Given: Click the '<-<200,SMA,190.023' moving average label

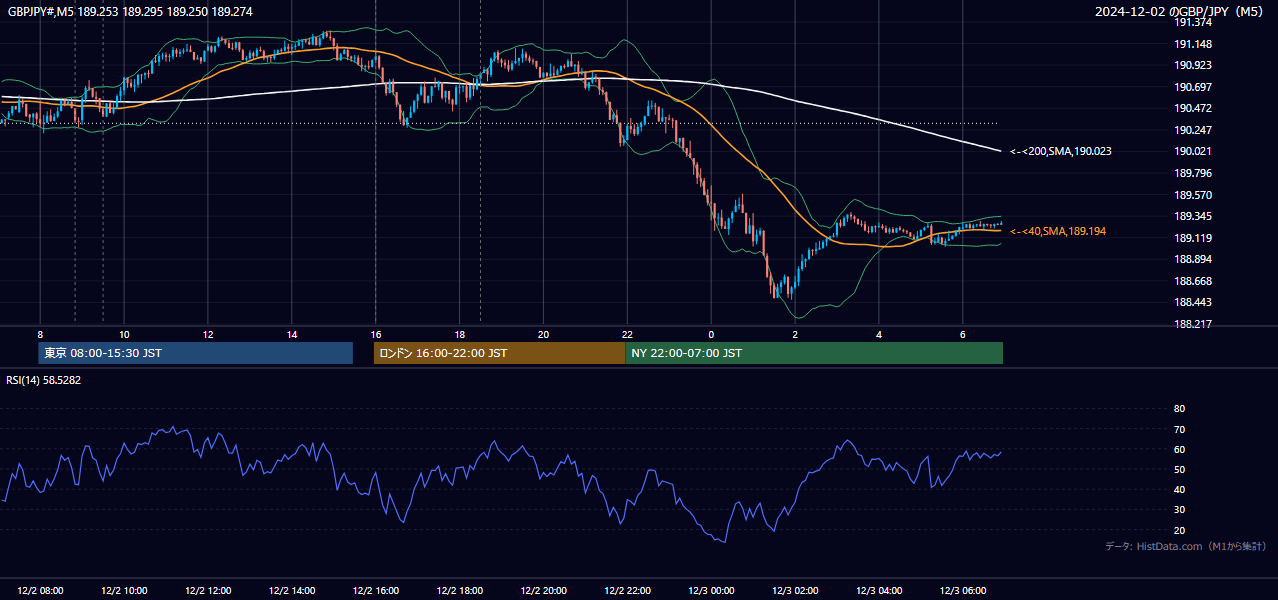Looking at the screenshot, I should point(1060,152).
